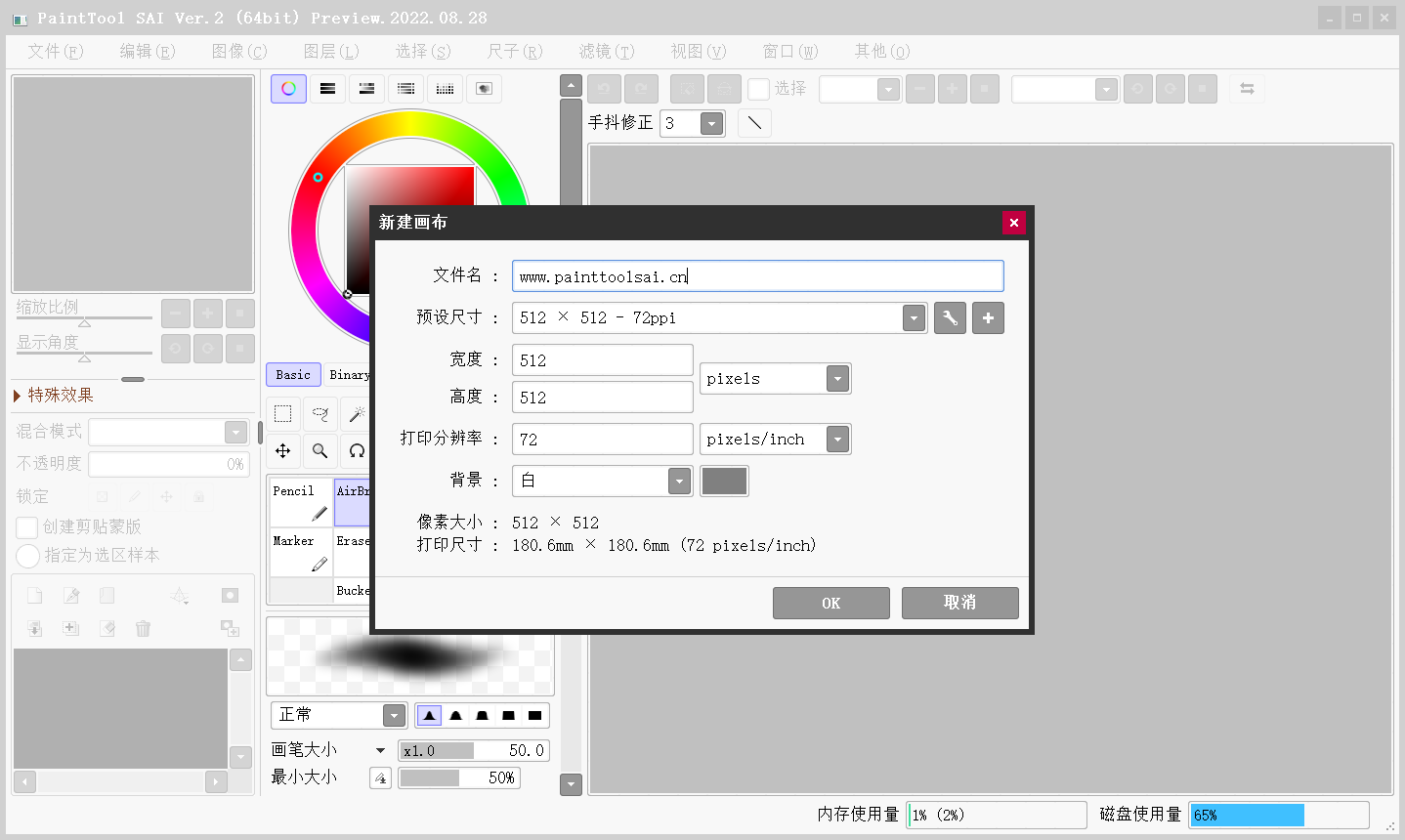Open preset size settings wrench icon
1405x840 pixels.
(950, 318)
